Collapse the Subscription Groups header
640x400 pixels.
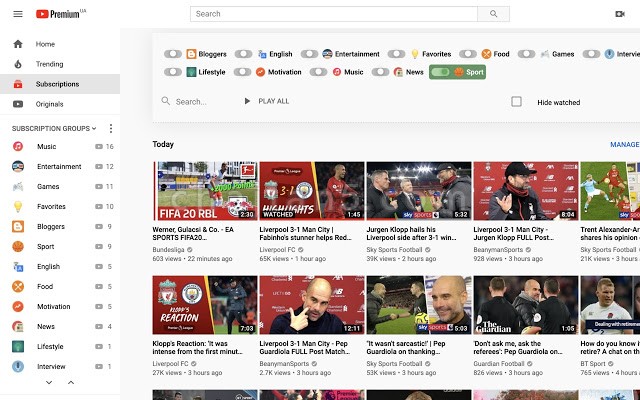pyautogui.click(x=54, y=129)
